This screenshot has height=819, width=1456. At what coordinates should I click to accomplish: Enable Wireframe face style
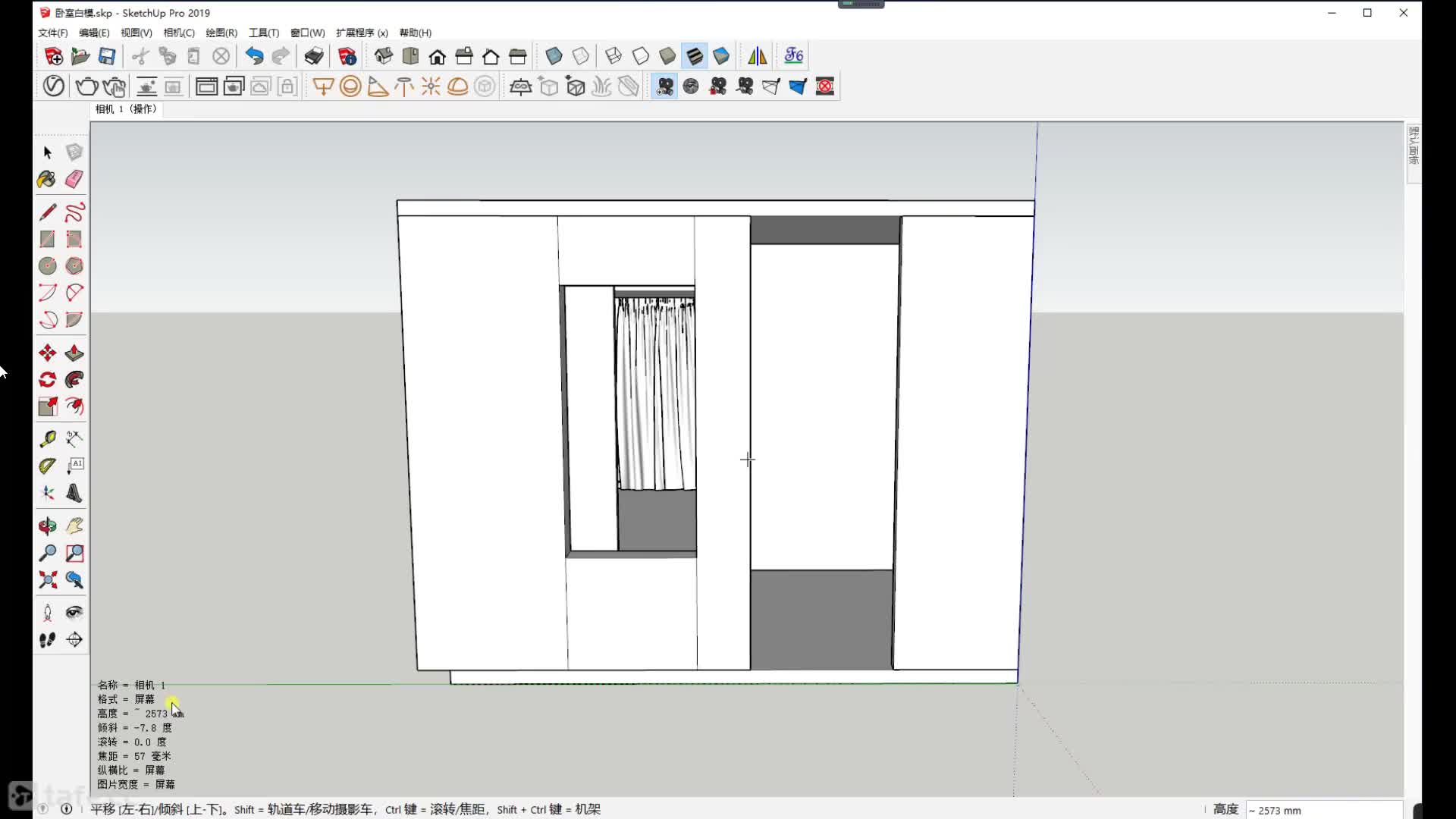pyautogui.click(x=613, y=56)
